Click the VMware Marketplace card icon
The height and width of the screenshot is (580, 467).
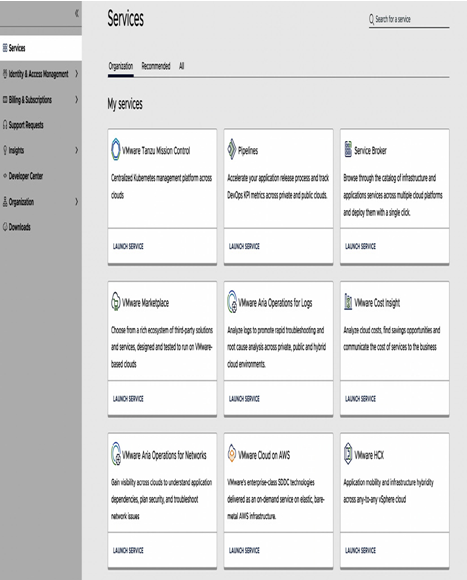tap(116, 301)
